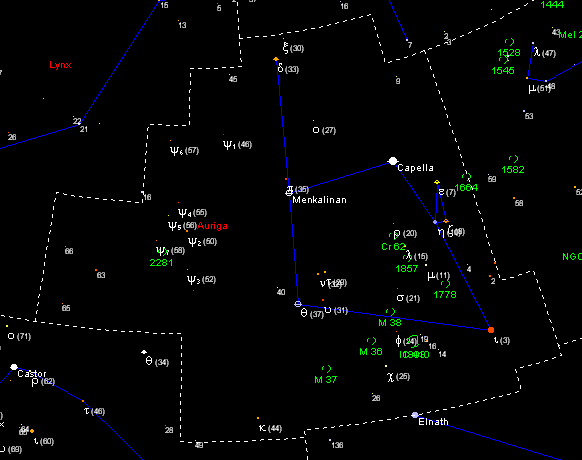Image resolution: width=582 pixels, height=460 pixels.
Task: Click the theta (34) star in Gemini
Action: (x=144, y=352)
